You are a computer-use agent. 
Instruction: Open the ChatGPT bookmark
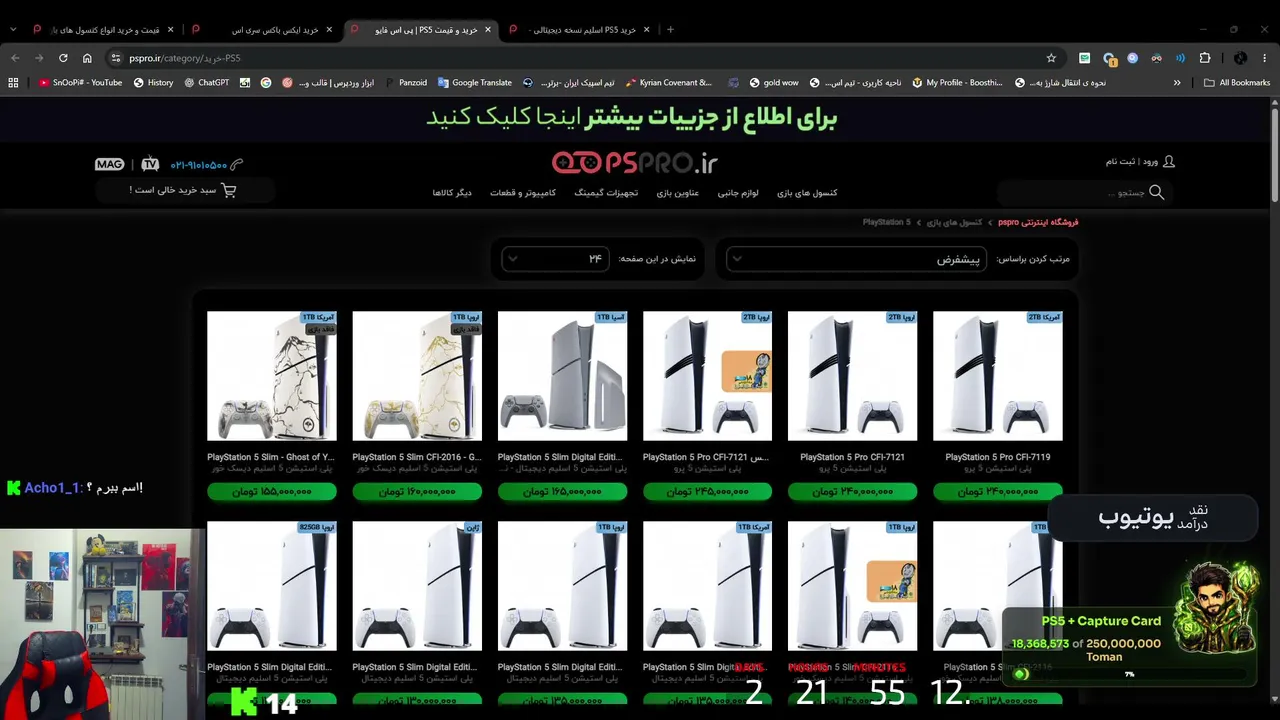tap(207, 83)
